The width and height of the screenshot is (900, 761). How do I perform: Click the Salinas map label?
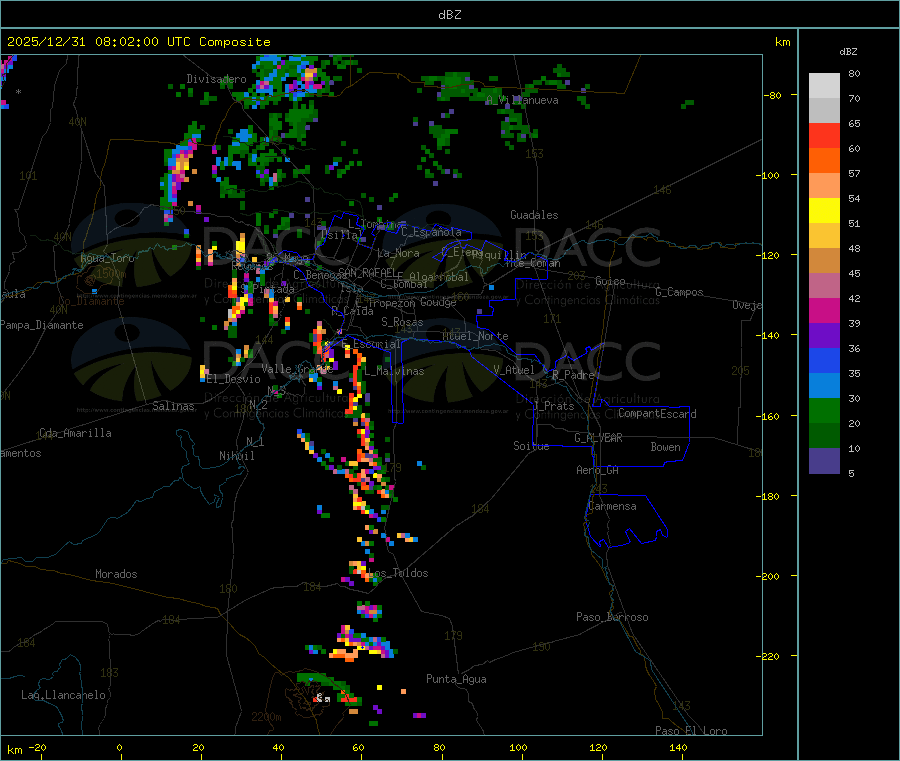pos(173,406)
